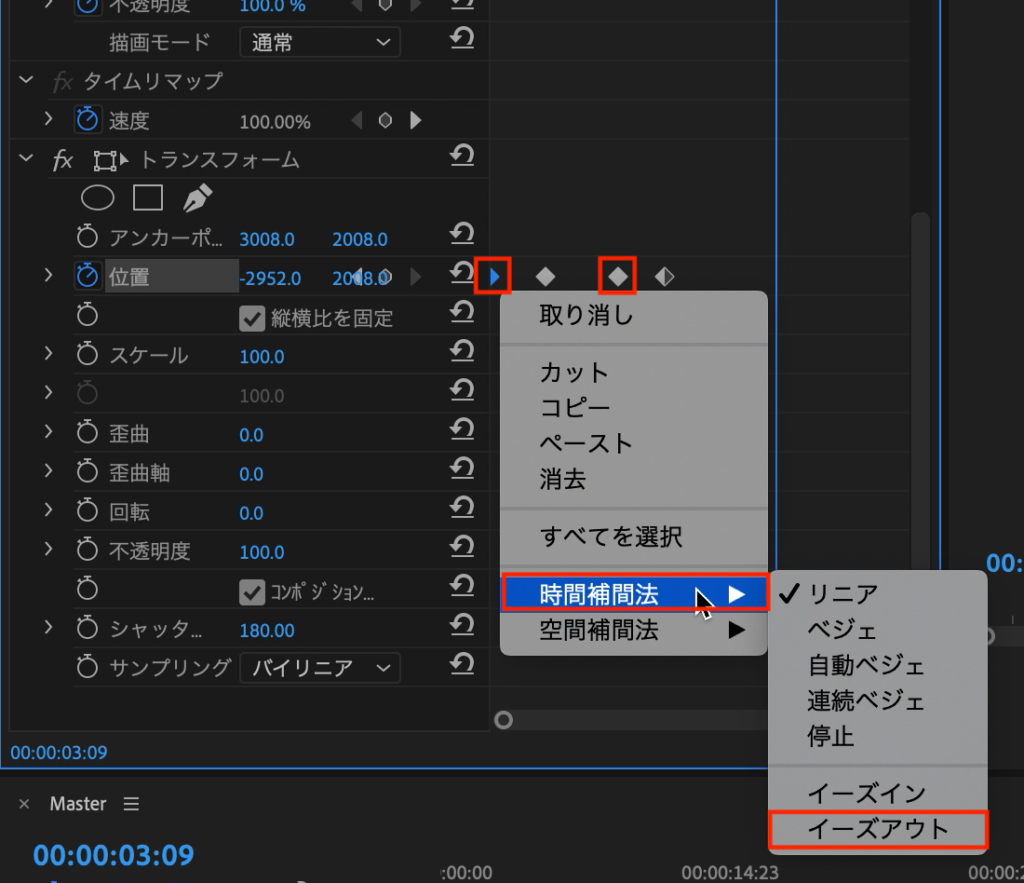Expand the 歪曲 property

point(48,432)
